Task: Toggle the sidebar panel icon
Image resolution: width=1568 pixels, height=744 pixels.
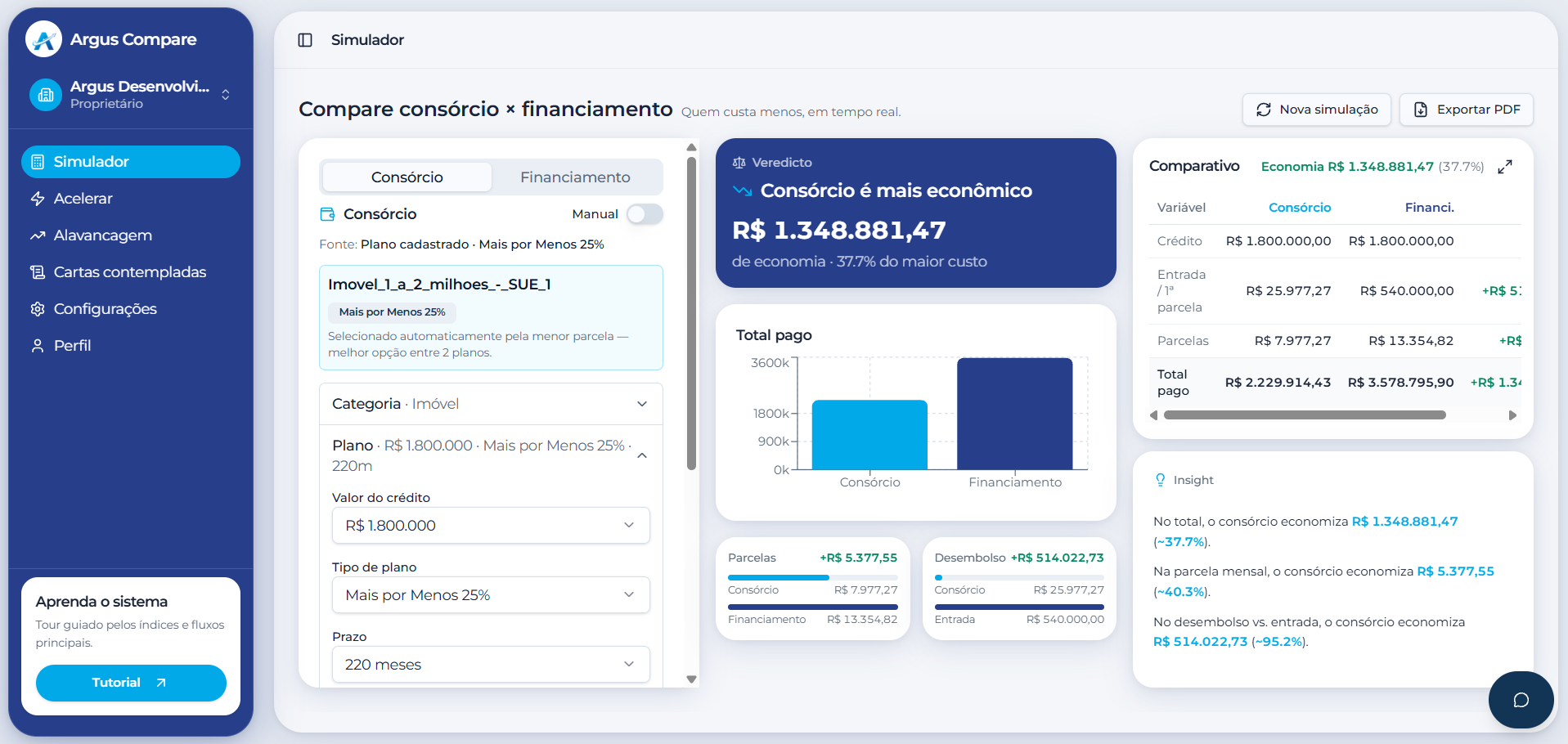Action: [x=305, y=40]
